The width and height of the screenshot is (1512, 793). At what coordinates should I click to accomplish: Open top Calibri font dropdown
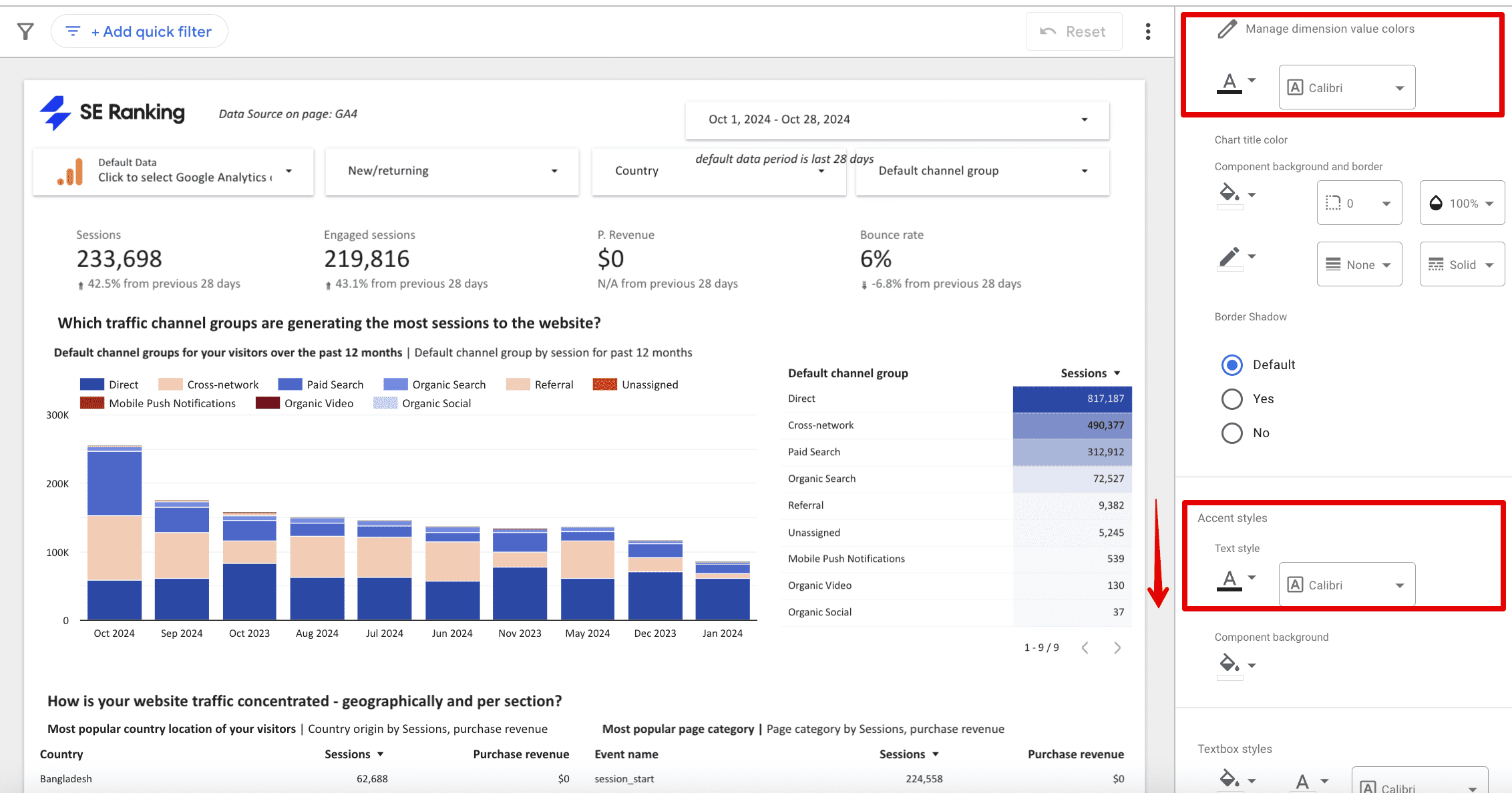[x=1347, y=87]
